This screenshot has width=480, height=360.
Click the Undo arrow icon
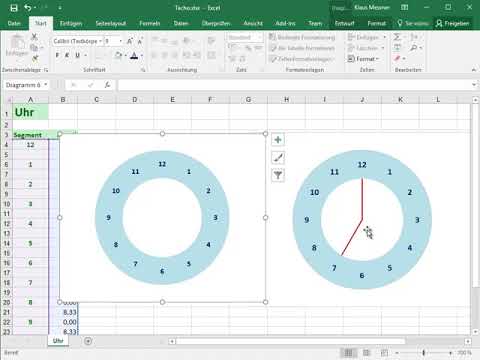click(28, 8)
